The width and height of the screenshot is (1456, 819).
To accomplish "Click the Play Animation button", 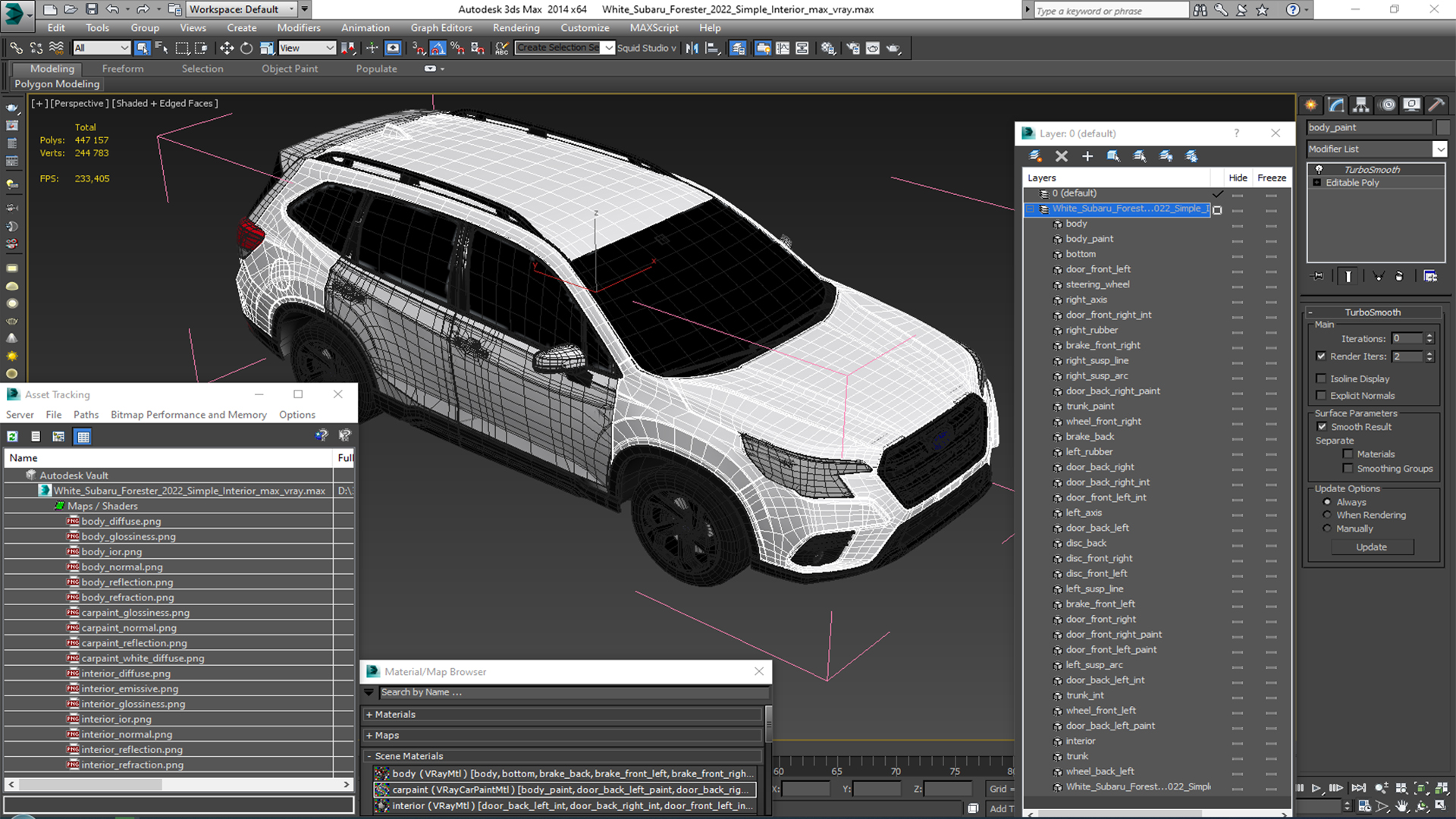I will [1316, 789].
